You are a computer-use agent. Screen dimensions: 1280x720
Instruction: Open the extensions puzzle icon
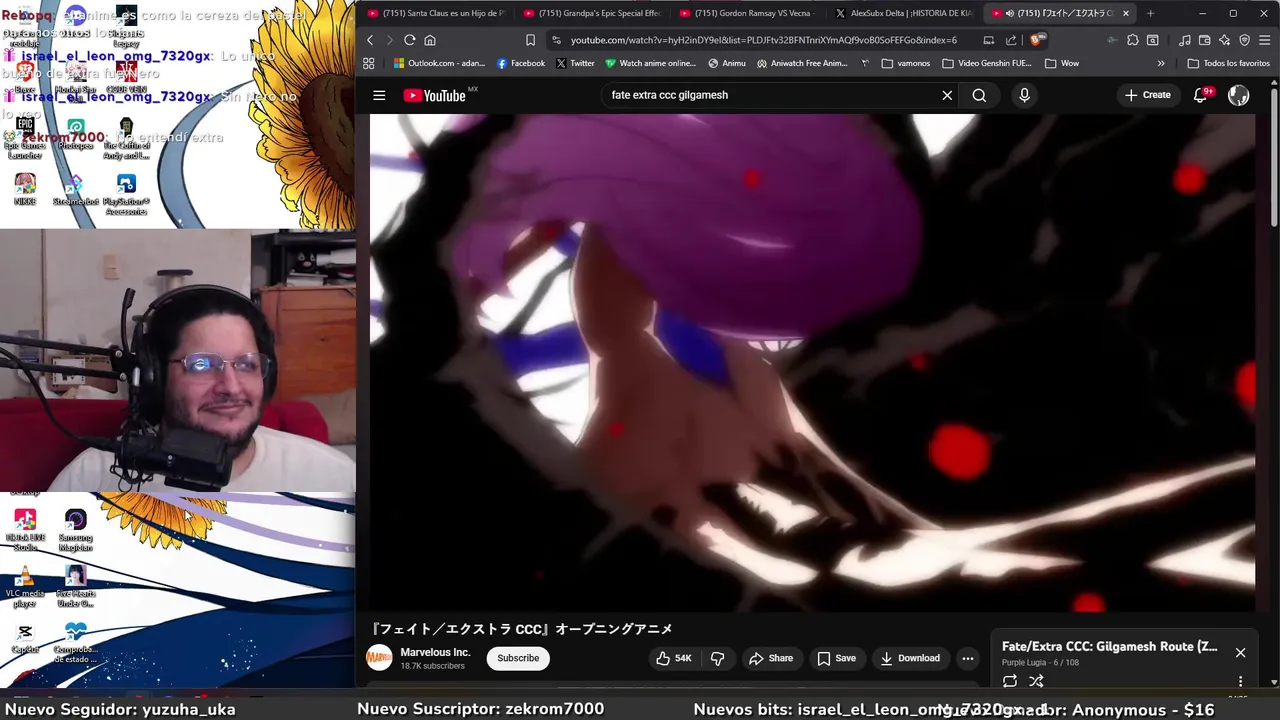(x=1132, y=40)
